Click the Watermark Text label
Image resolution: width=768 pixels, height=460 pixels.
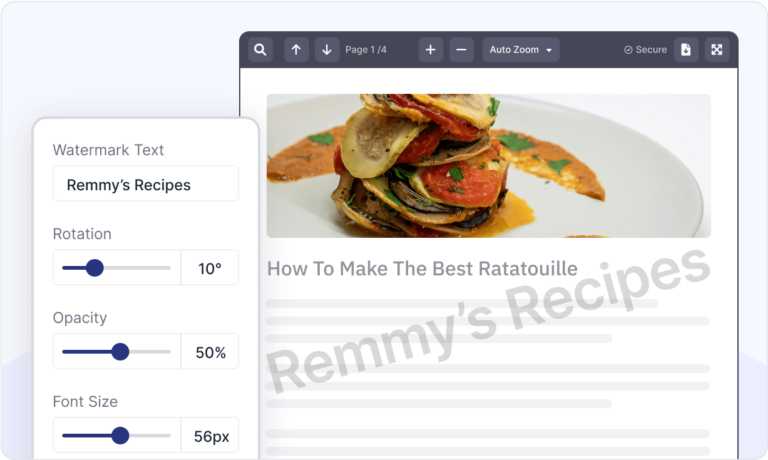108,149
